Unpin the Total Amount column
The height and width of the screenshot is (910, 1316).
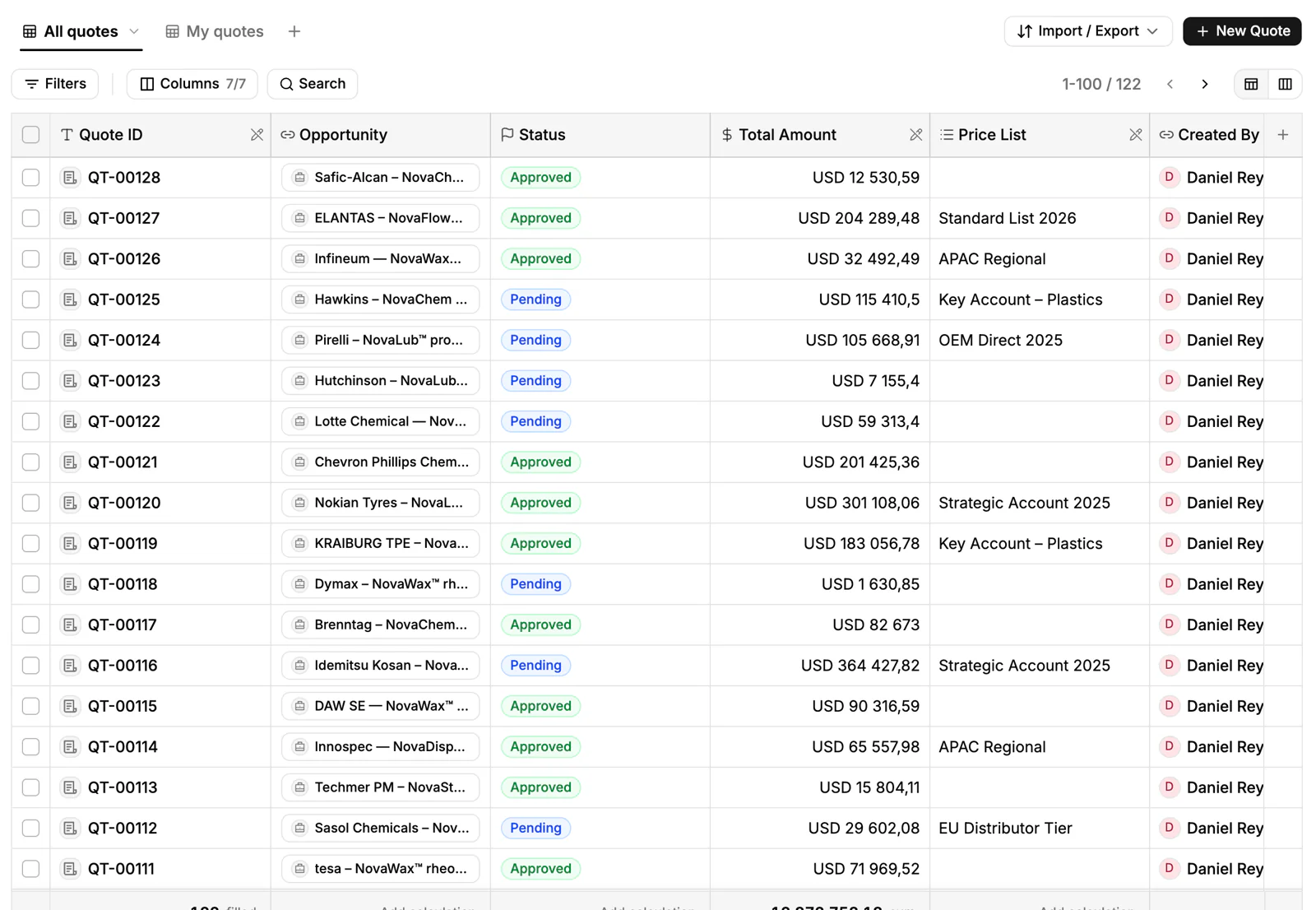pos(915,135)
